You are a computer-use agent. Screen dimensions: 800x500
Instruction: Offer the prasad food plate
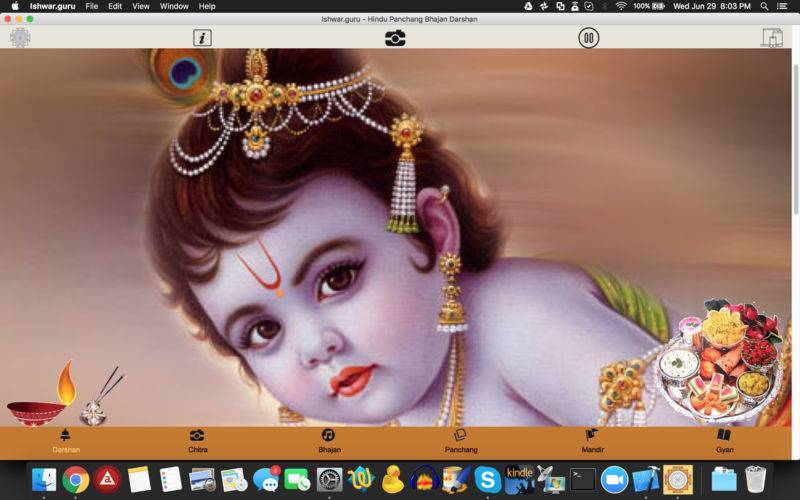[719, 360]
